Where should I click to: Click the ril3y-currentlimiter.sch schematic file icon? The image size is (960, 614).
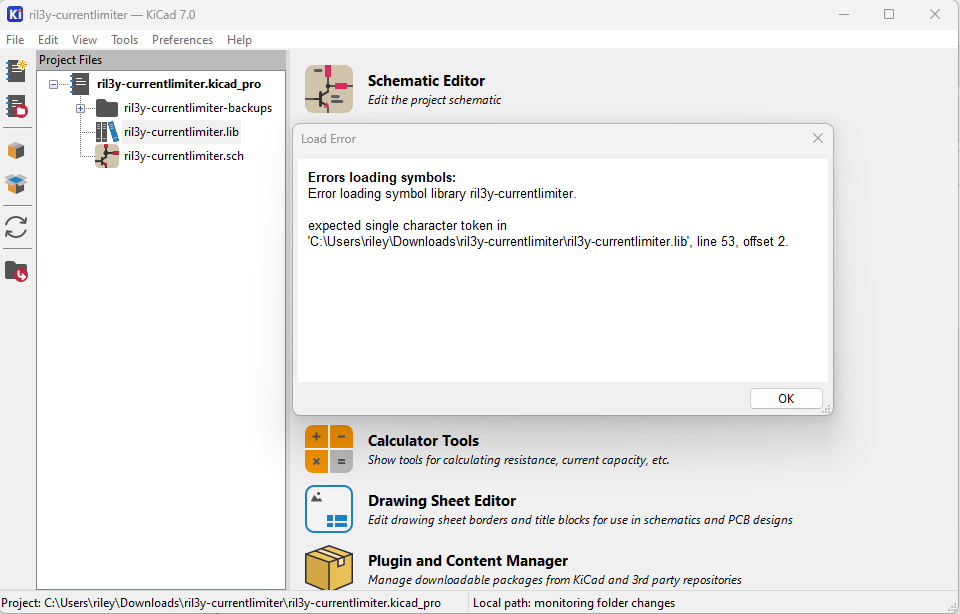click(107, 156)
